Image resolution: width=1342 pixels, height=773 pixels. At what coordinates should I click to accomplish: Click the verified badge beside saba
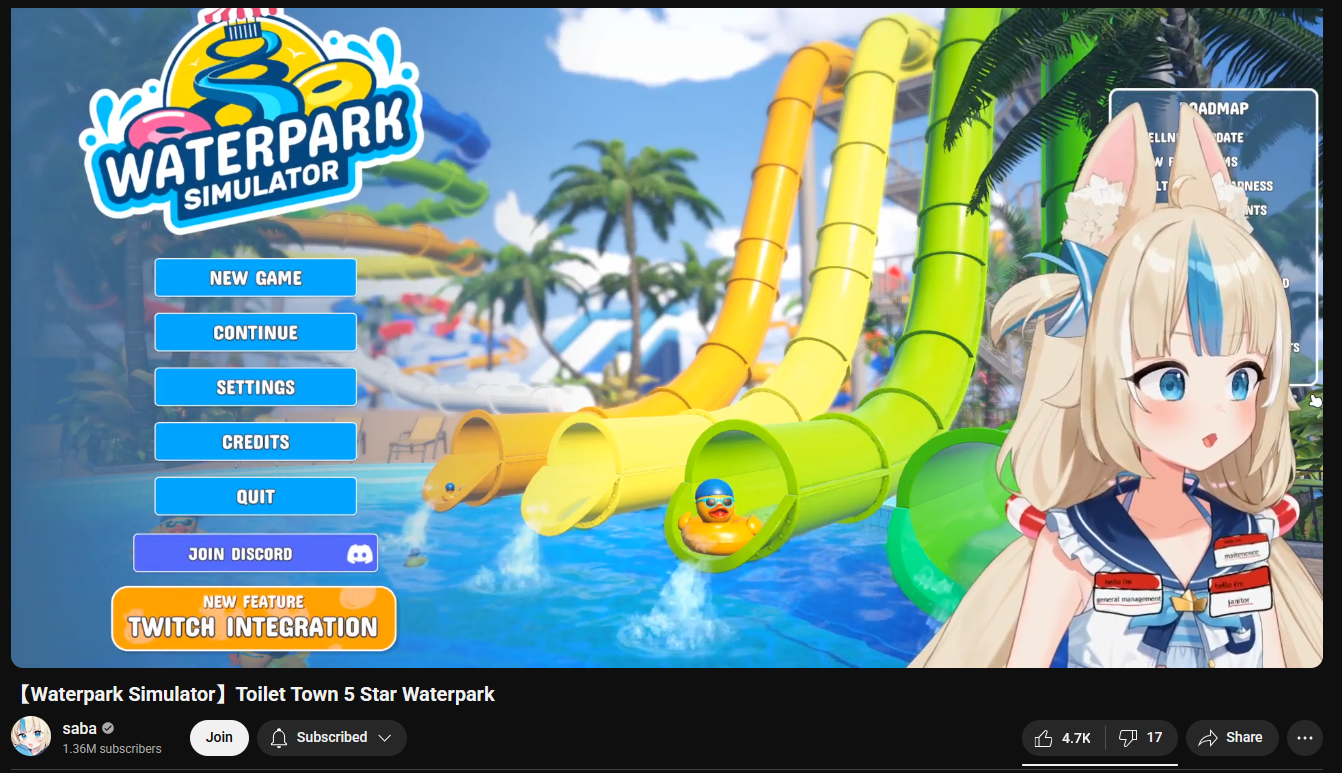point(108,728)
